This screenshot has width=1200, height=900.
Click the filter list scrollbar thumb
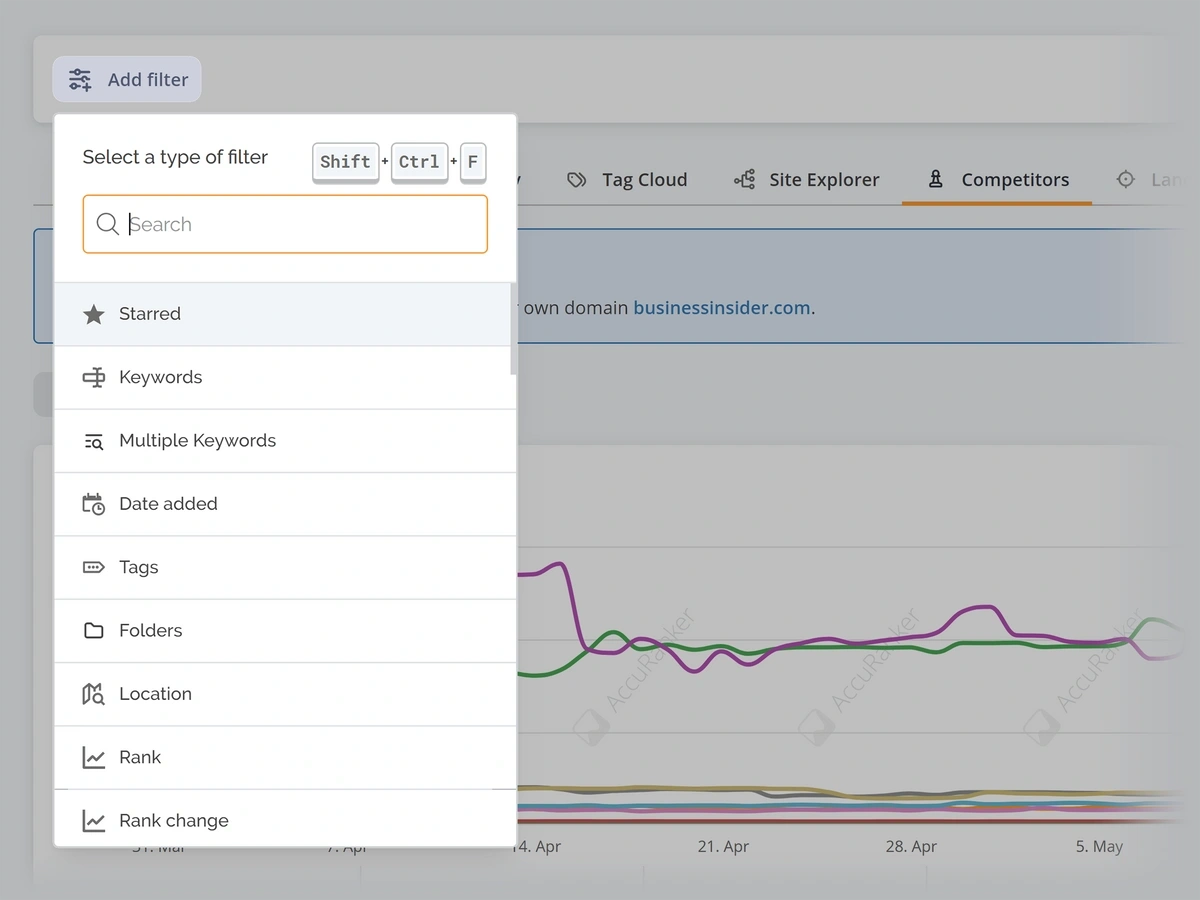[514, 330]
